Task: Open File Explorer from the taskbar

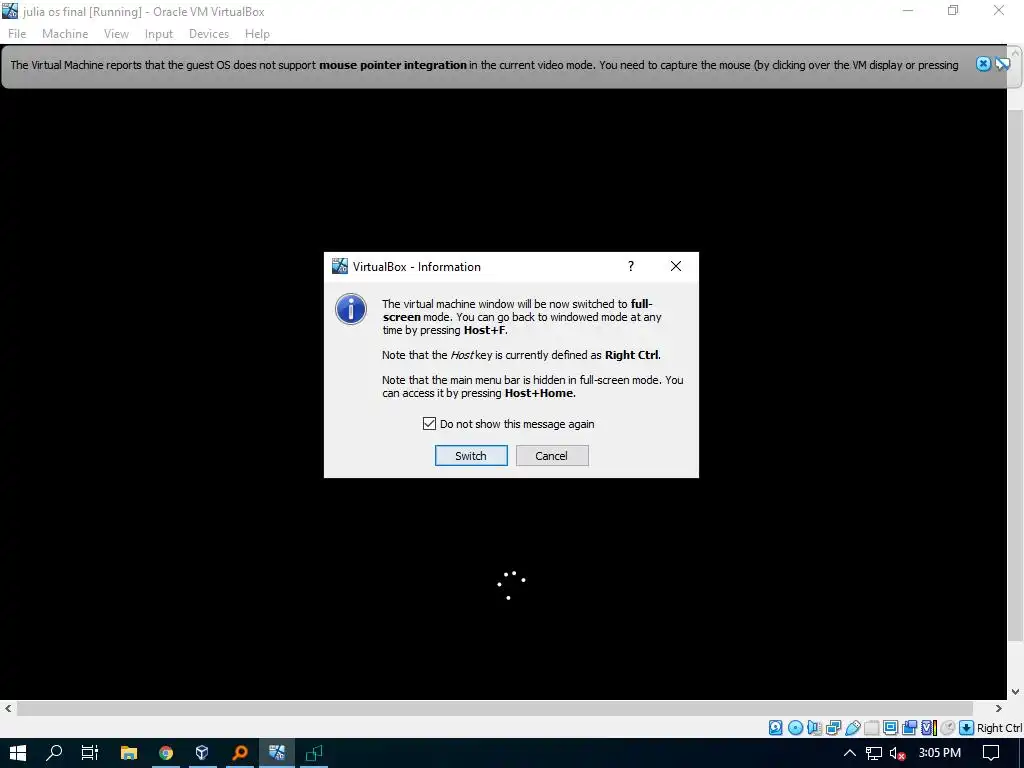Action: tap(129, 753)
